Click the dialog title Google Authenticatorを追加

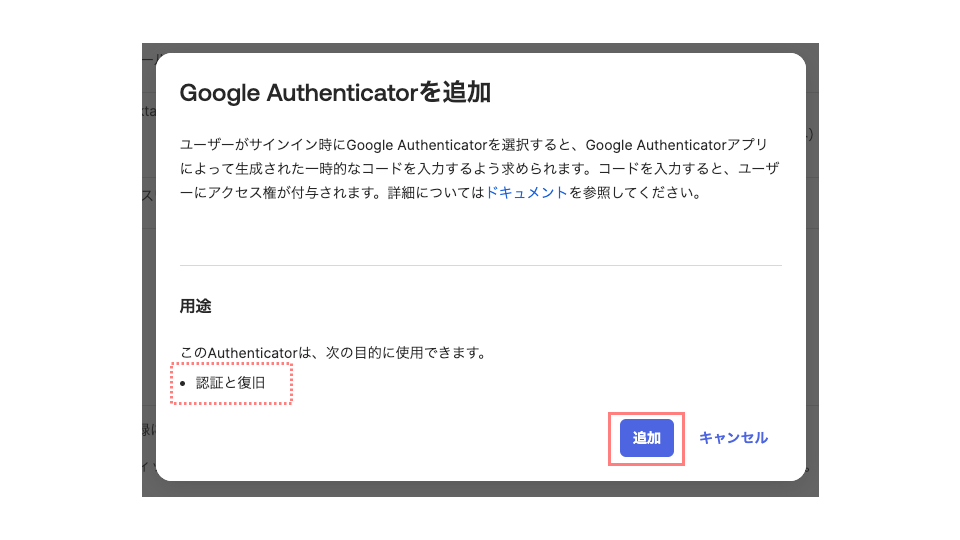click(x=335, y=93)
